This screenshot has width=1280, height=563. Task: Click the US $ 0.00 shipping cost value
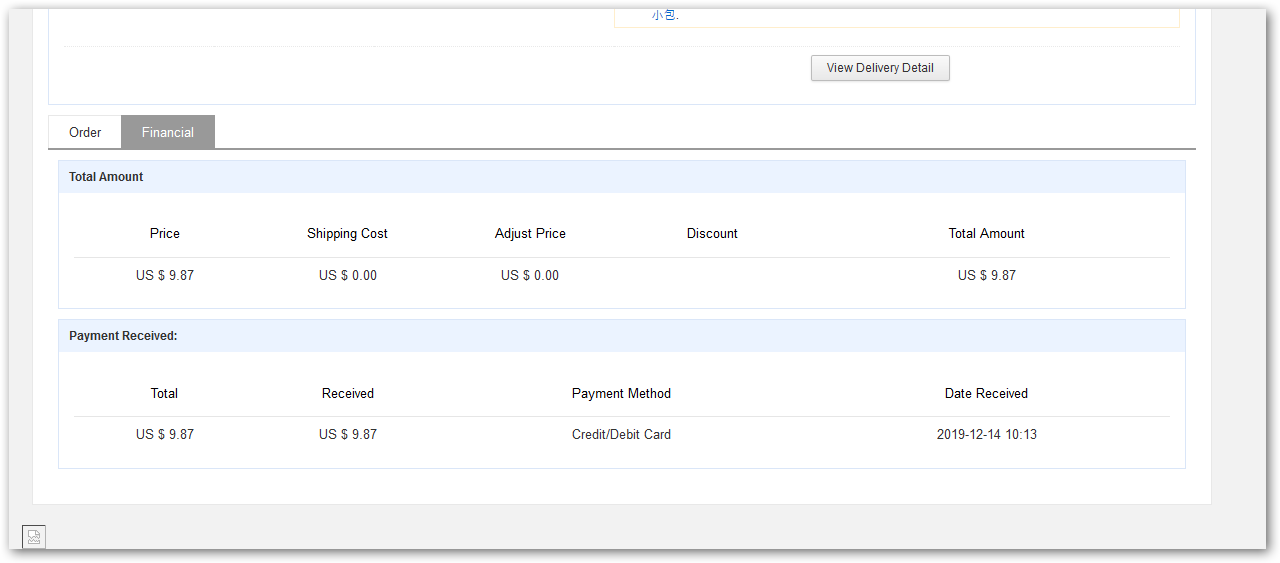coord(348,275)
